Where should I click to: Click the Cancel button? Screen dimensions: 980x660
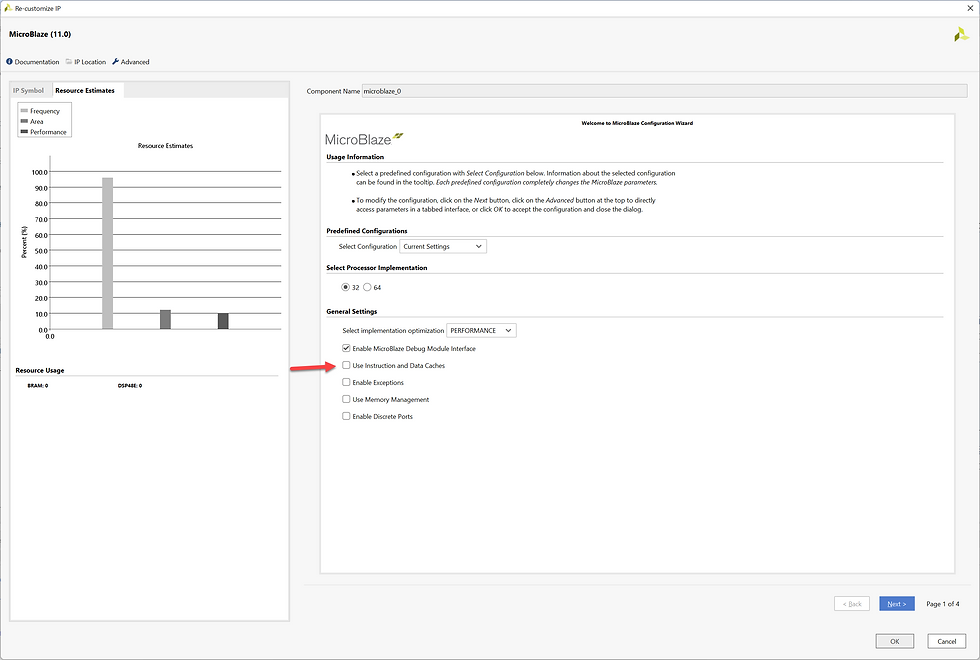pyautogui.click(x=946, y=641)
